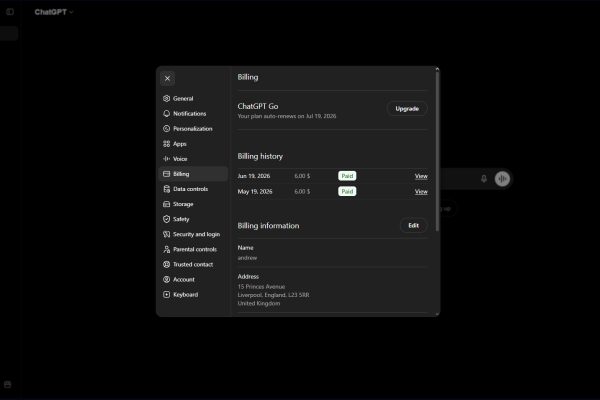Switch to Personalization settings tab
600x400 pixels.
(x=193, y=129)
